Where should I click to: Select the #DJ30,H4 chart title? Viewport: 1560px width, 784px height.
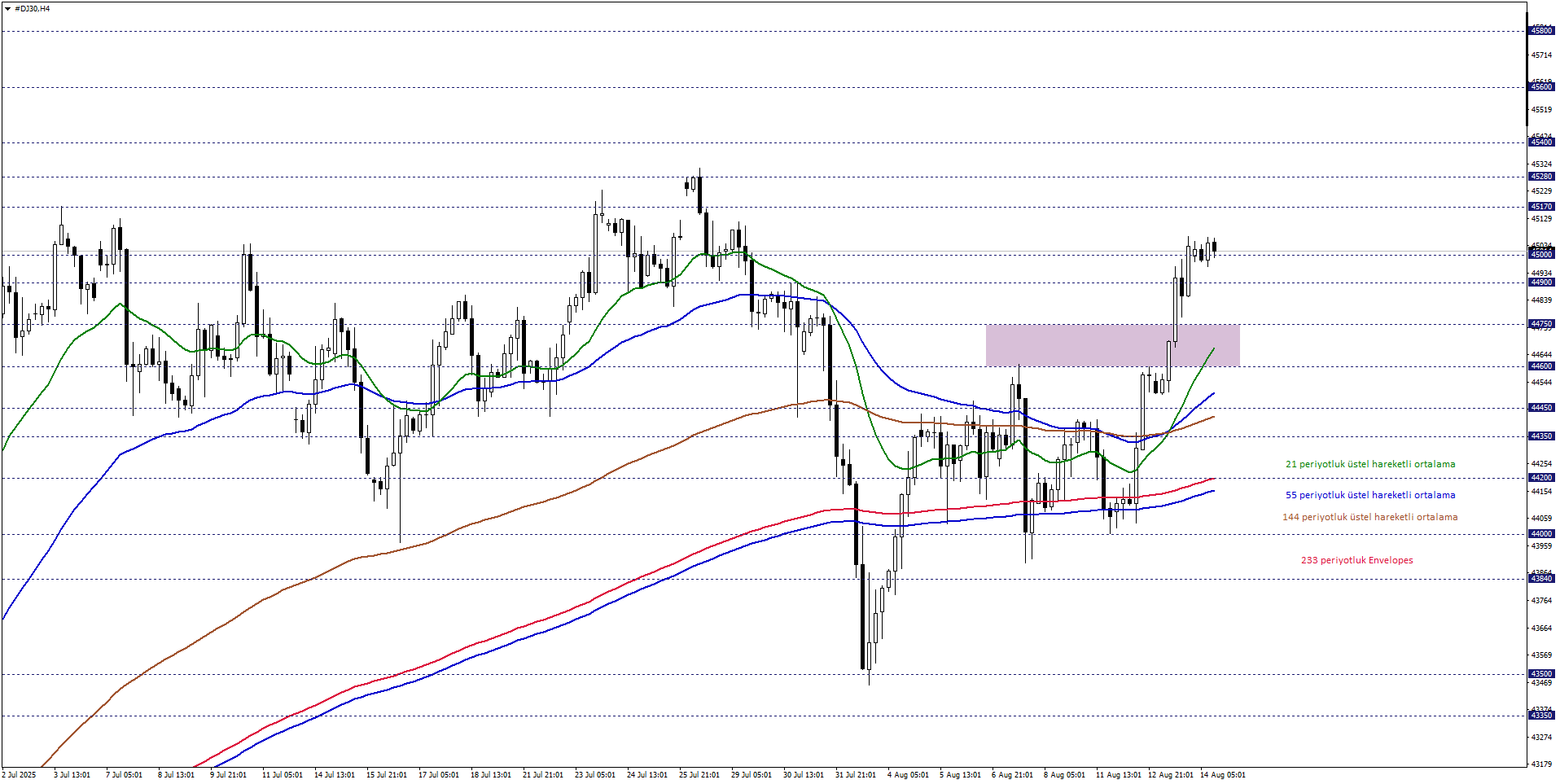[x=33, y=8]
